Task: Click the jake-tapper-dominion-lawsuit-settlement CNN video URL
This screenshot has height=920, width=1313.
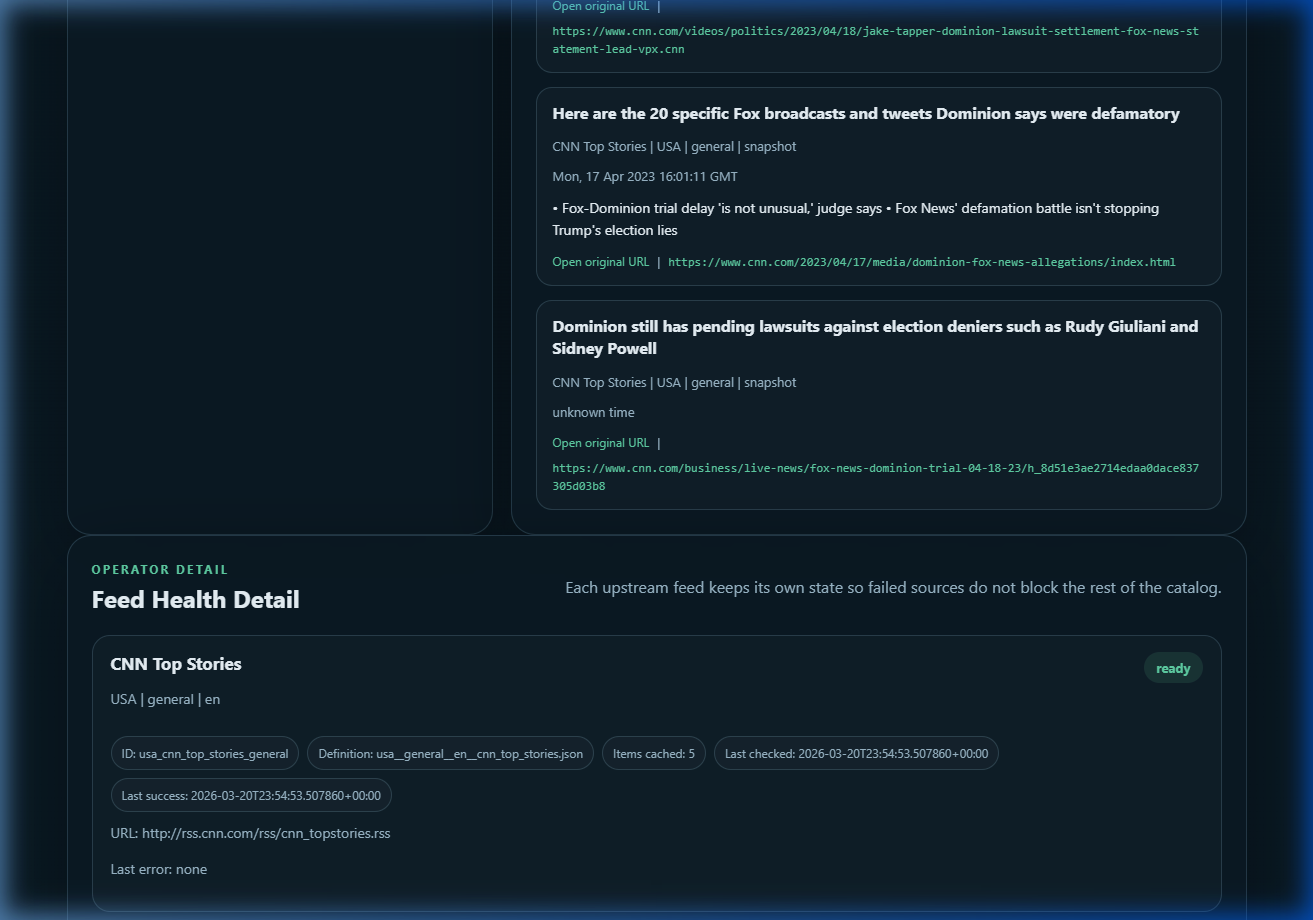Action: coord(875,40)
